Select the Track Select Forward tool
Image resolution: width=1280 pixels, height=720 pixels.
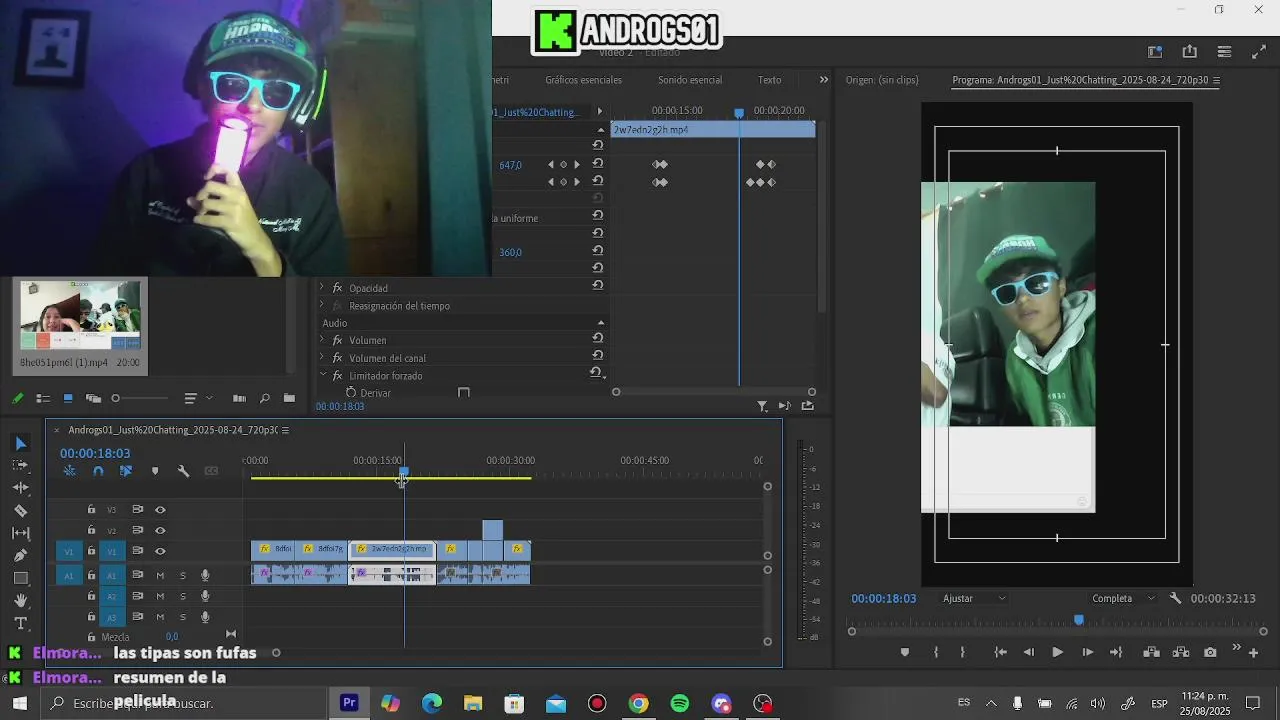(20, 465)
